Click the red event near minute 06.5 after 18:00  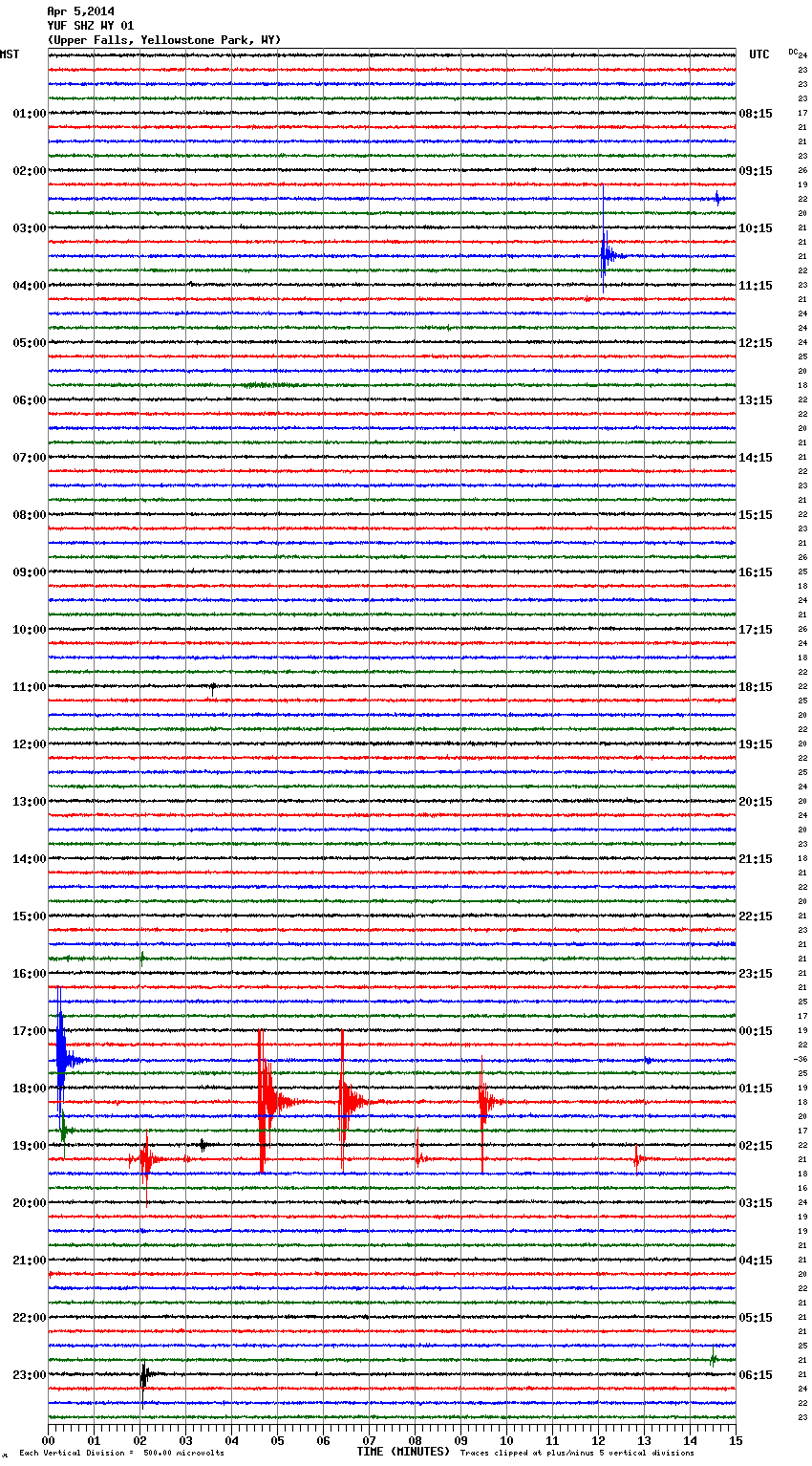pyautogui.click(x=351, y=1101)
